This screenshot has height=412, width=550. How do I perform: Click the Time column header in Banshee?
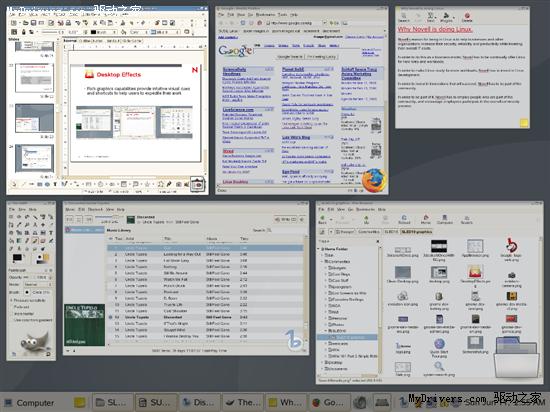(x=244, y=238)
